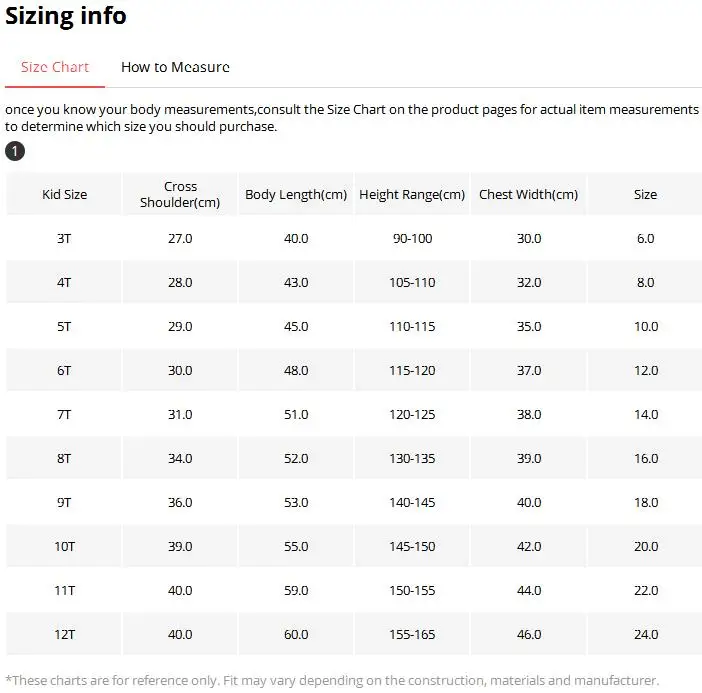This screenshot has width=702, height=693.
Task: Click the 4T kid size cell
Action: tap(64, 282)
